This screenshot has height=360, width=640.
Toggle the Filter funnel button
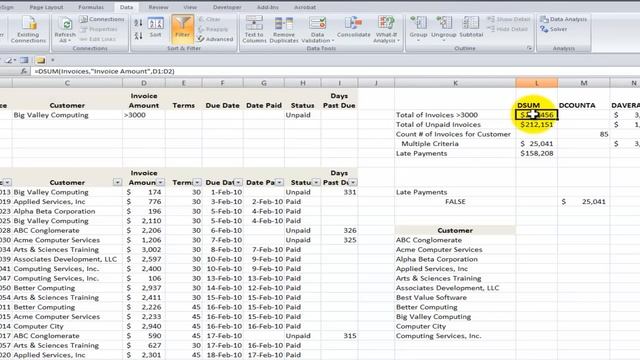click(x=182, y=28)
